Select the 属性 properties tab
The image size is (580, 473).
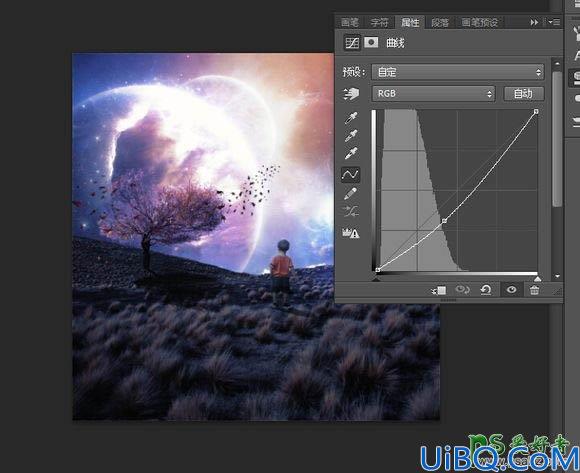pos(410,23)
